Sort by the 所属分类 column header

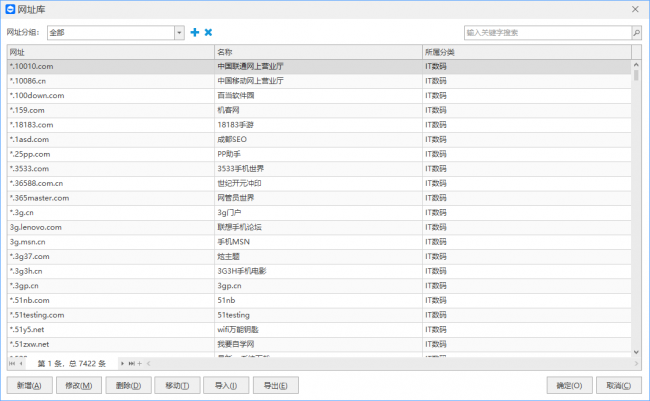tap(527, 52)
